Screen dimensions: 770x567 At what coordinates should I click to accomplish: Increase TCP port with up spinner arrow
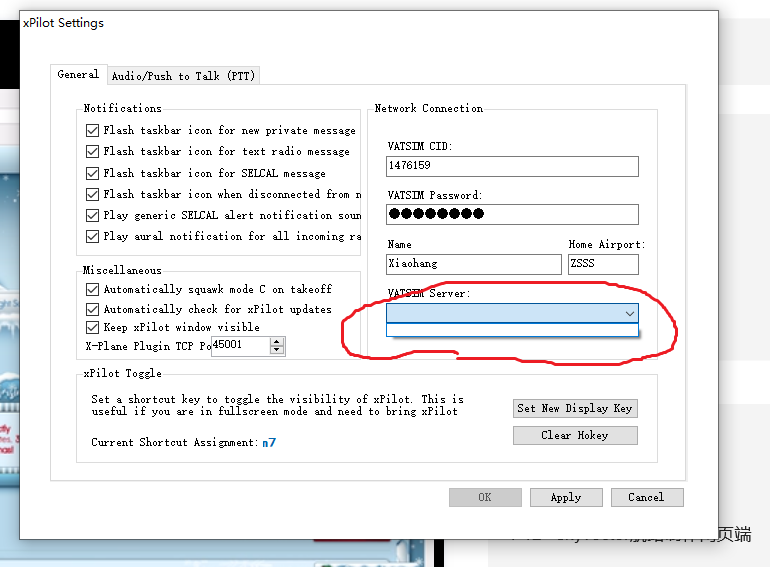click(x=277, y=341)
